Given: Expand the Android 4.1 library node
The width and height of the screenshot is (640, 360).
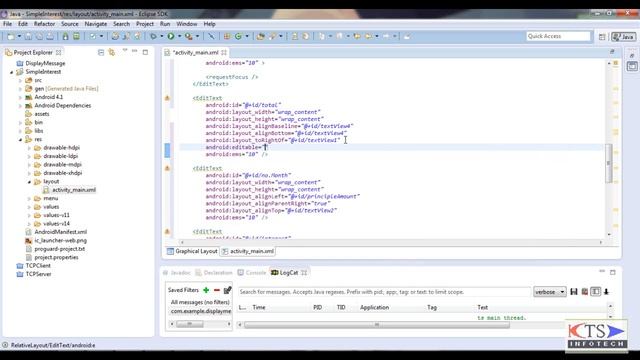Looking at the screenshot, I should (20, 97).
